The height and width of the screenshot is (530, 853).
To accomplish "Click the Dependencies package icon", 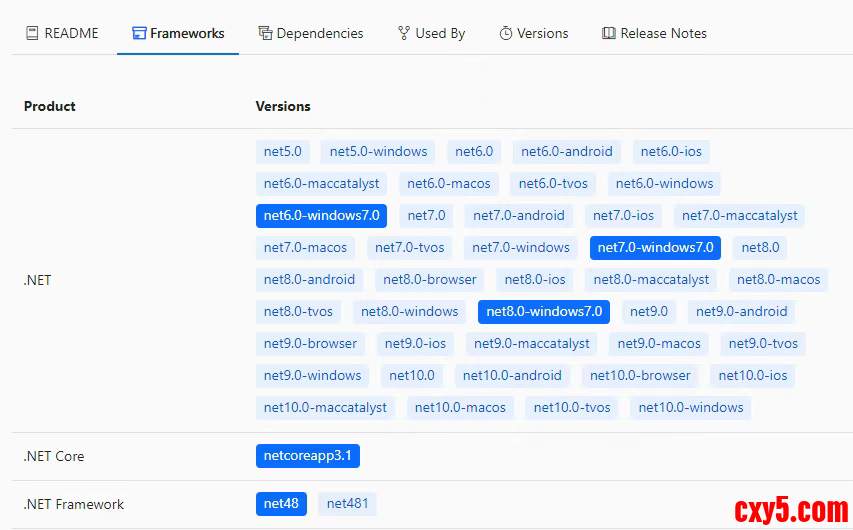I will pyautogui.click(x=265, y=33).
